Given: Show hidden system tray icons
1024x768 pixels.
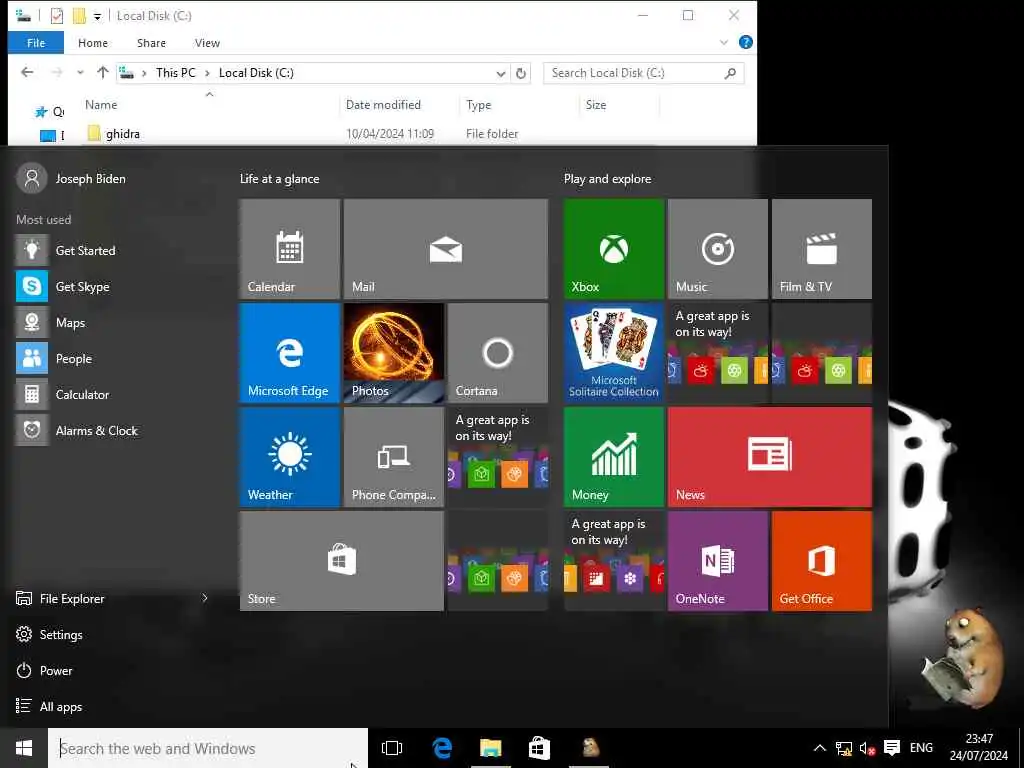Looking at the screenshot, I should pyautogui.click(x=820, y=748).
